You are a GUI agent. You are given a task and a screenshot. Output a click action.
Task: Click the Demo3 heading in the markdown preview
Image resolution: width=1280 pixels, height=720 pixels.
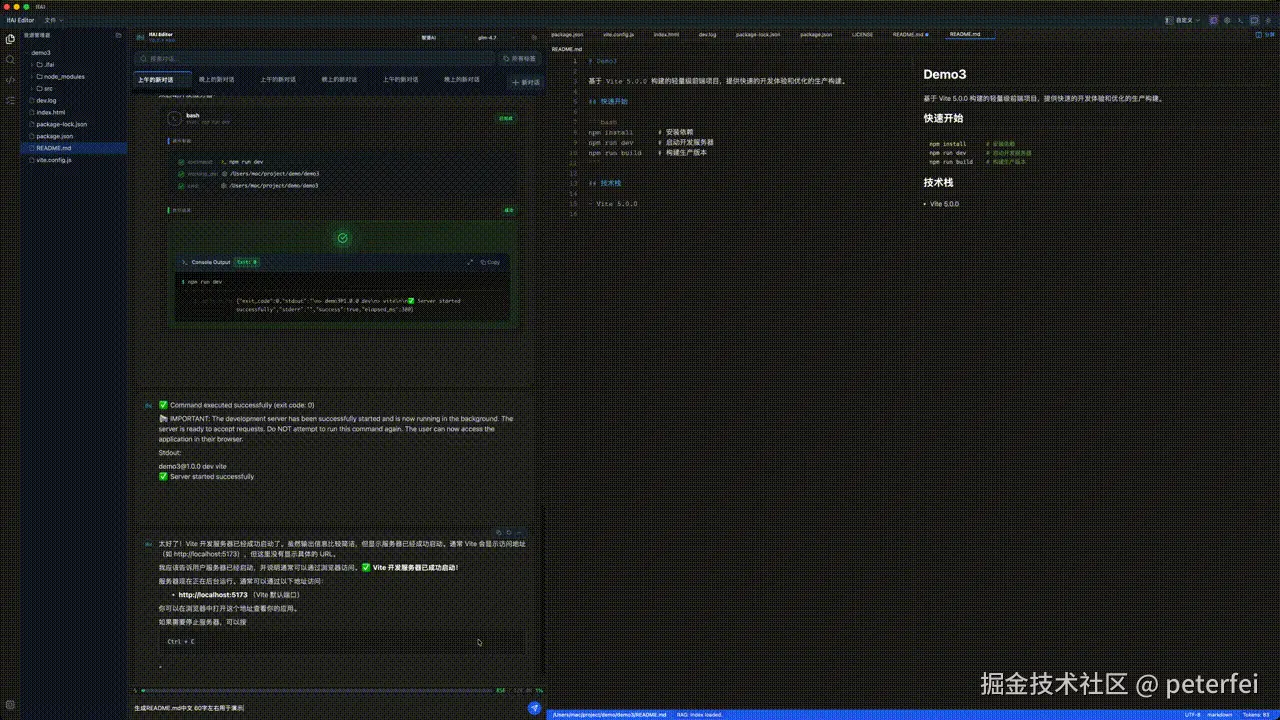pyautogui.click(x=944, y=74)
